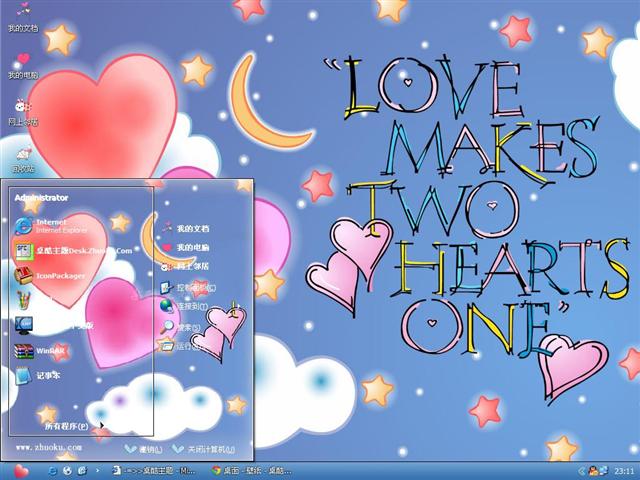Screen dimensions: 640x480
Task: Open 运行 run dialog entry
Action: (180, 347)
